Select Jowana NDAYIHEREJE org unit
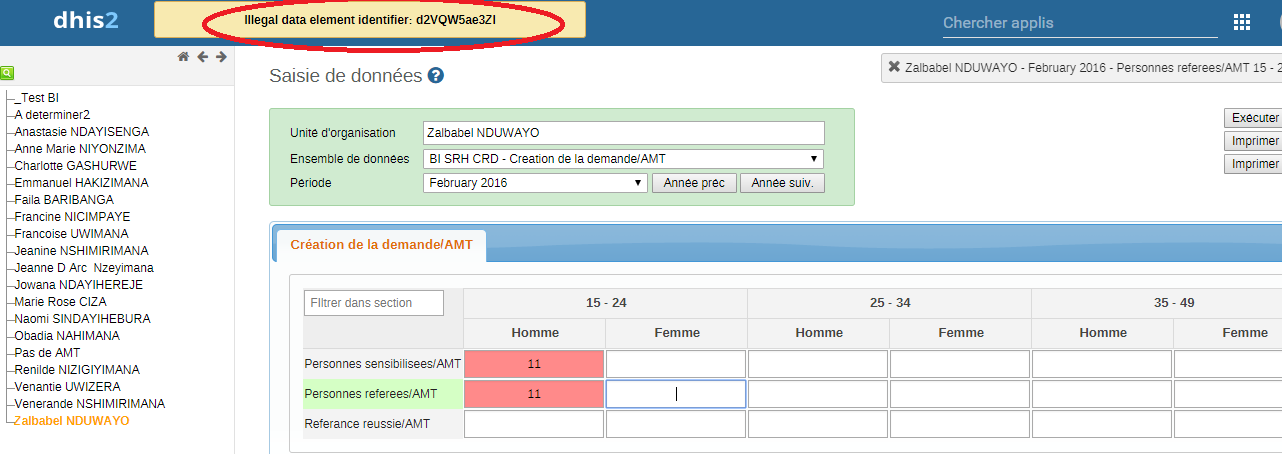Viewport: 1282px width, 454px height. (79, 285)
